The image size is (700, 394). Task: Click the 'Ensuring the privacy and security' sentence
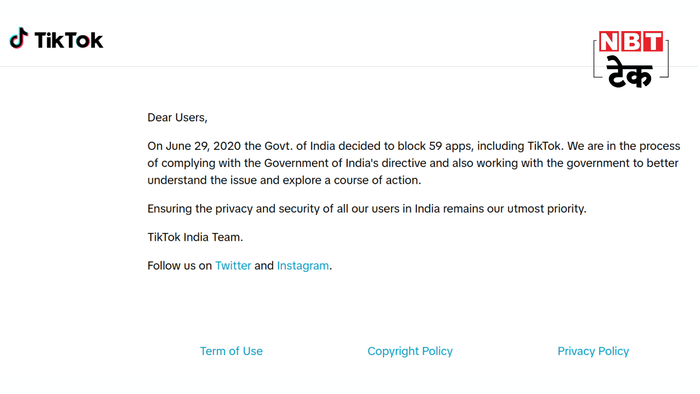coord(367,208)
